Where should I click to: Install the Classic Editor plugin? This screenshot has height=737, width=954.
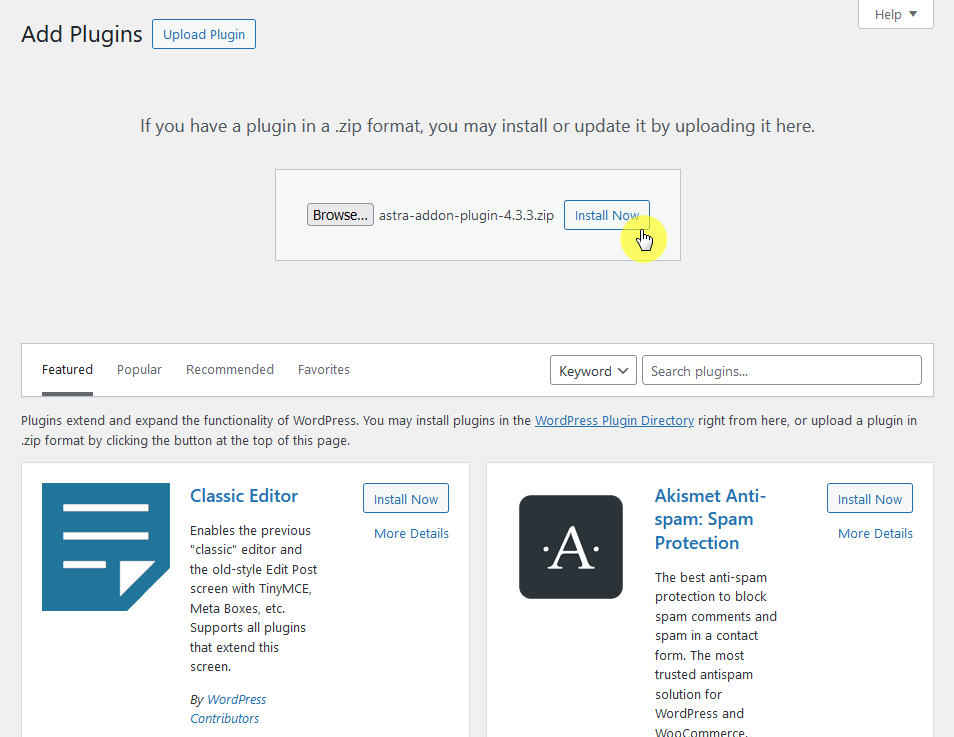pyautogui.click(x=406, y=498)
